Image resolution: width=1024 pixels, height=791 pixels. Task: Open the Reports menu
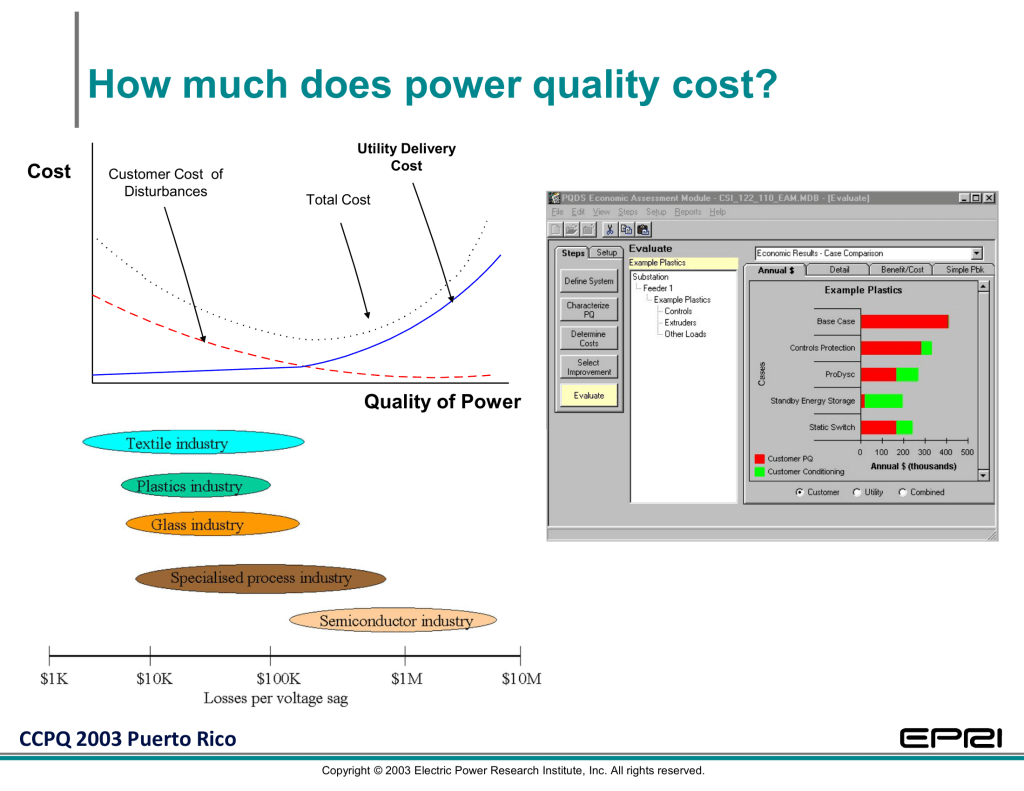(x=687, y=212)
